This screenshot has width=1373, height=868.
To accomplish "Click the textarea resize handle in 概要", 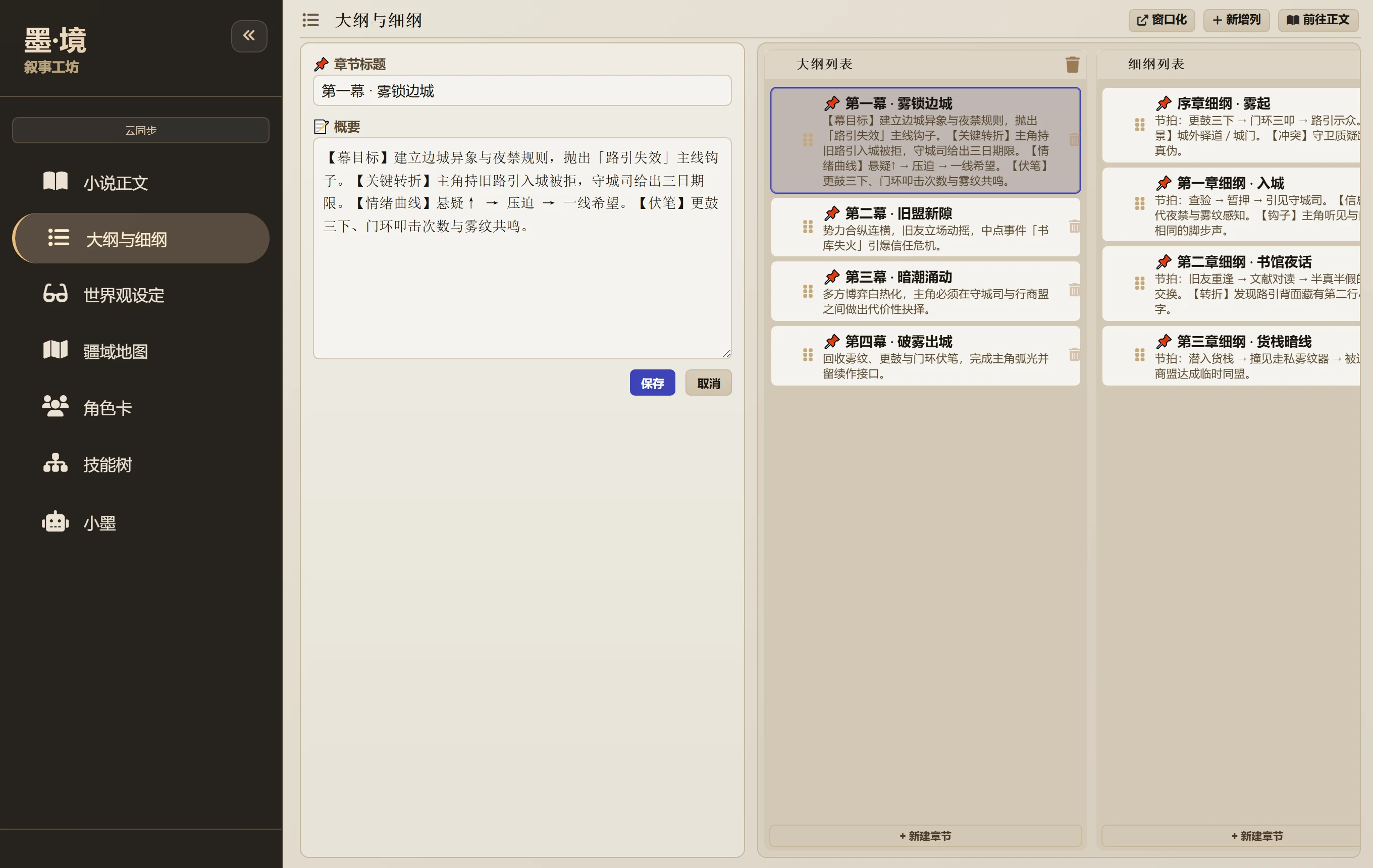I will (x=726, y=353).
